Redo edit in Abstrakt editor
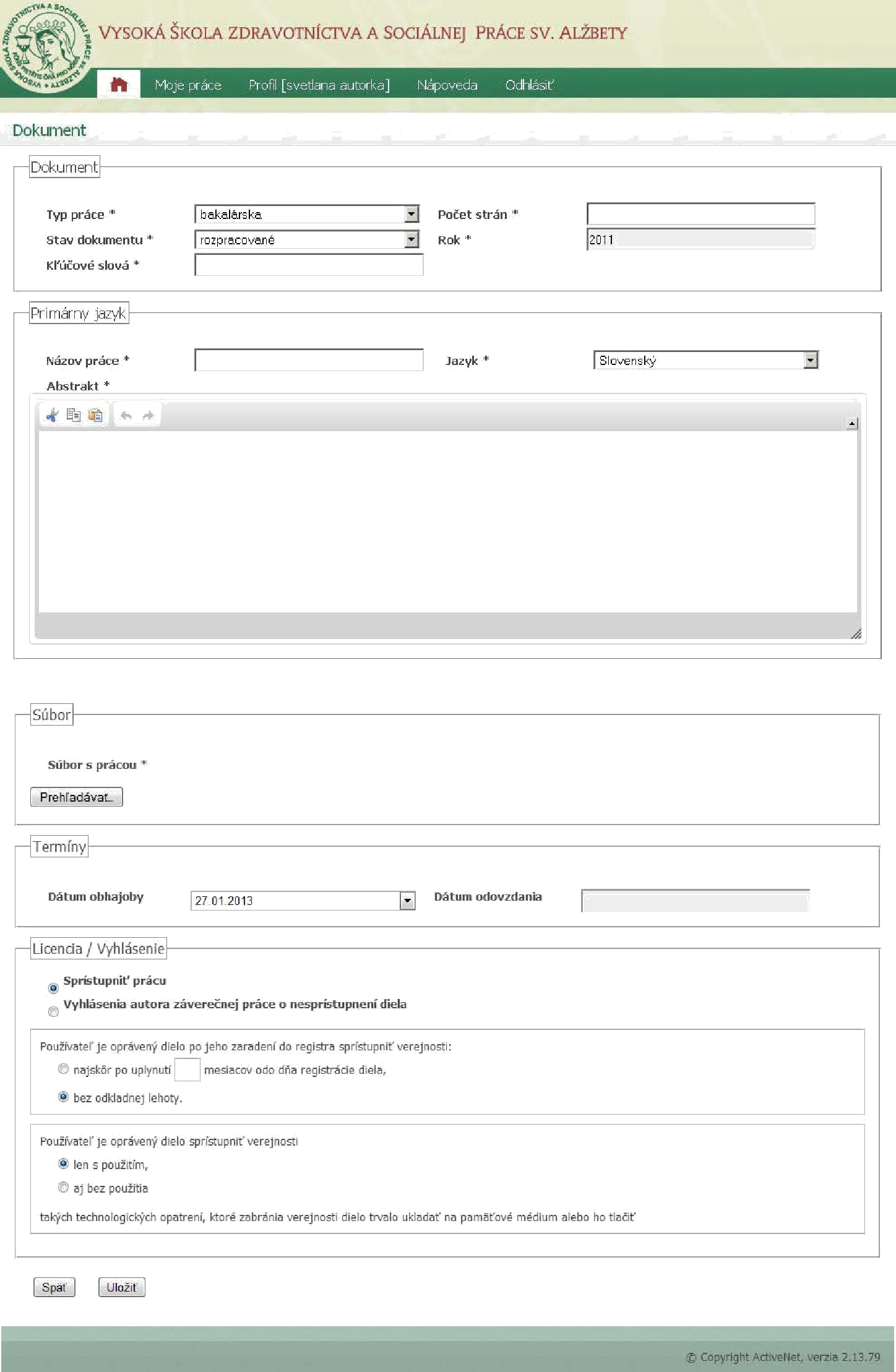This screenshot has width=896, height=1372. [148, 416]
